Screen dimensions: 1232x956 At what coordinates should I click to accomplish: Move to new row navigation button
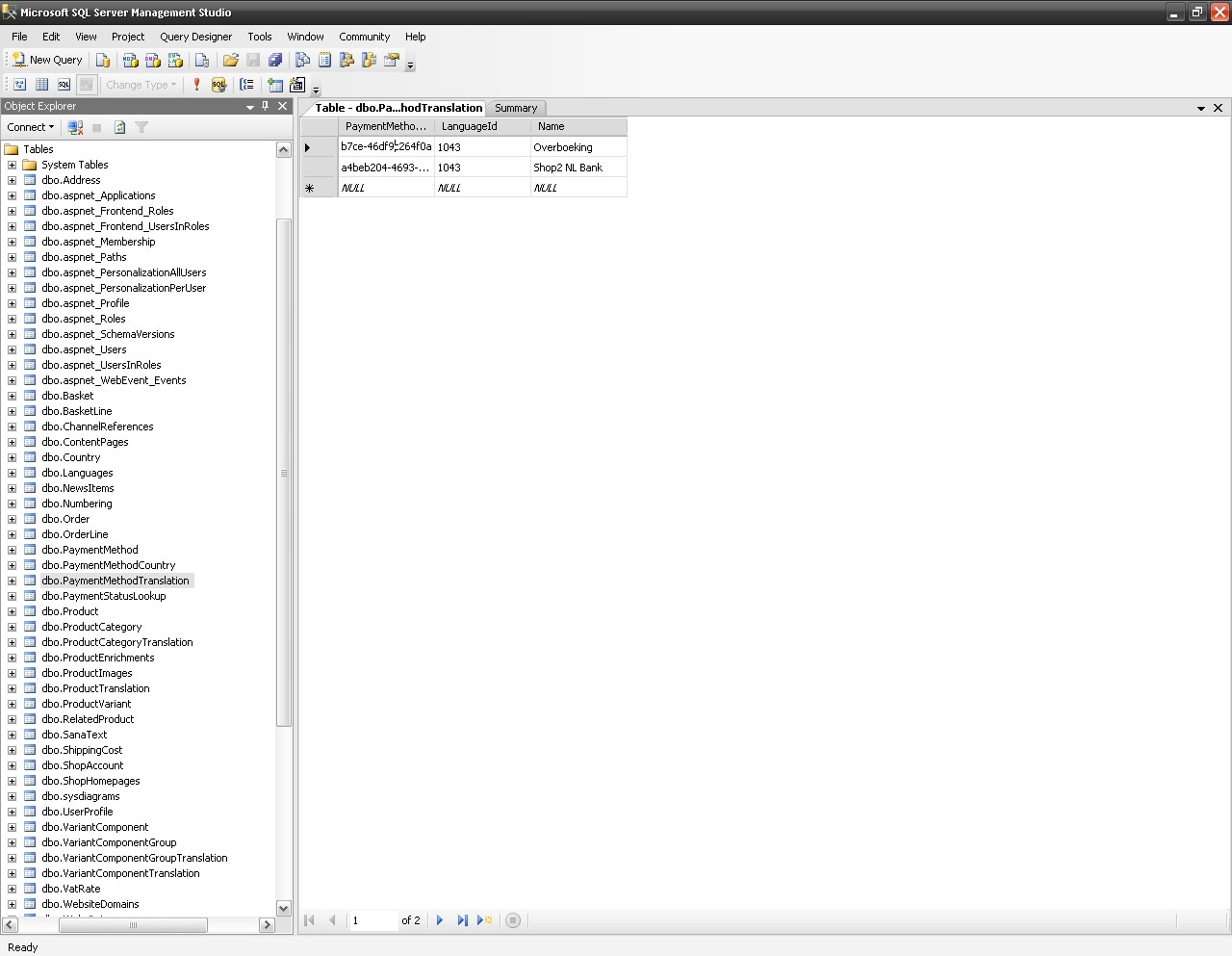[485, 920]
